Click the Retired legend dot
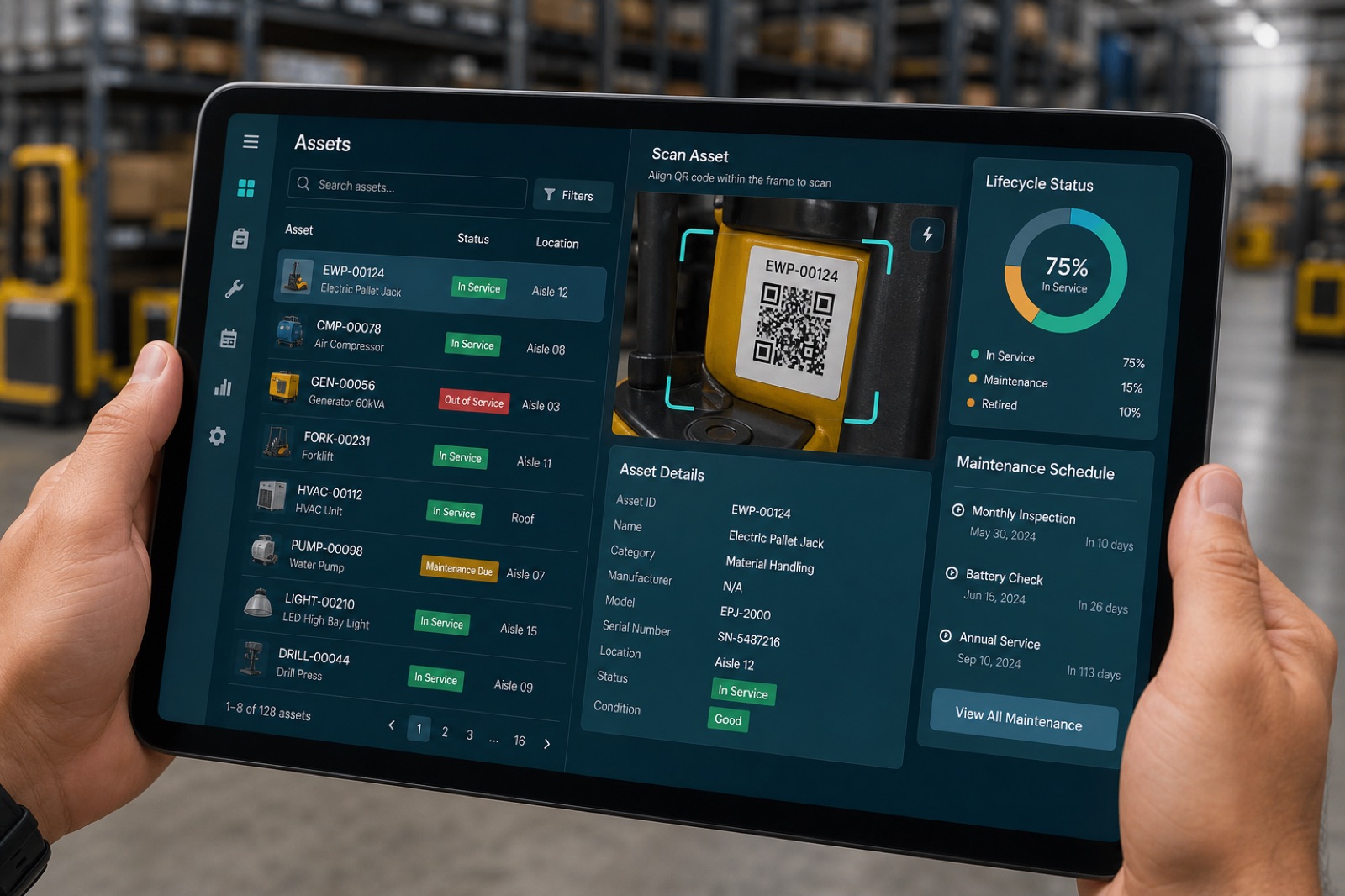 (x=970, y=403)
